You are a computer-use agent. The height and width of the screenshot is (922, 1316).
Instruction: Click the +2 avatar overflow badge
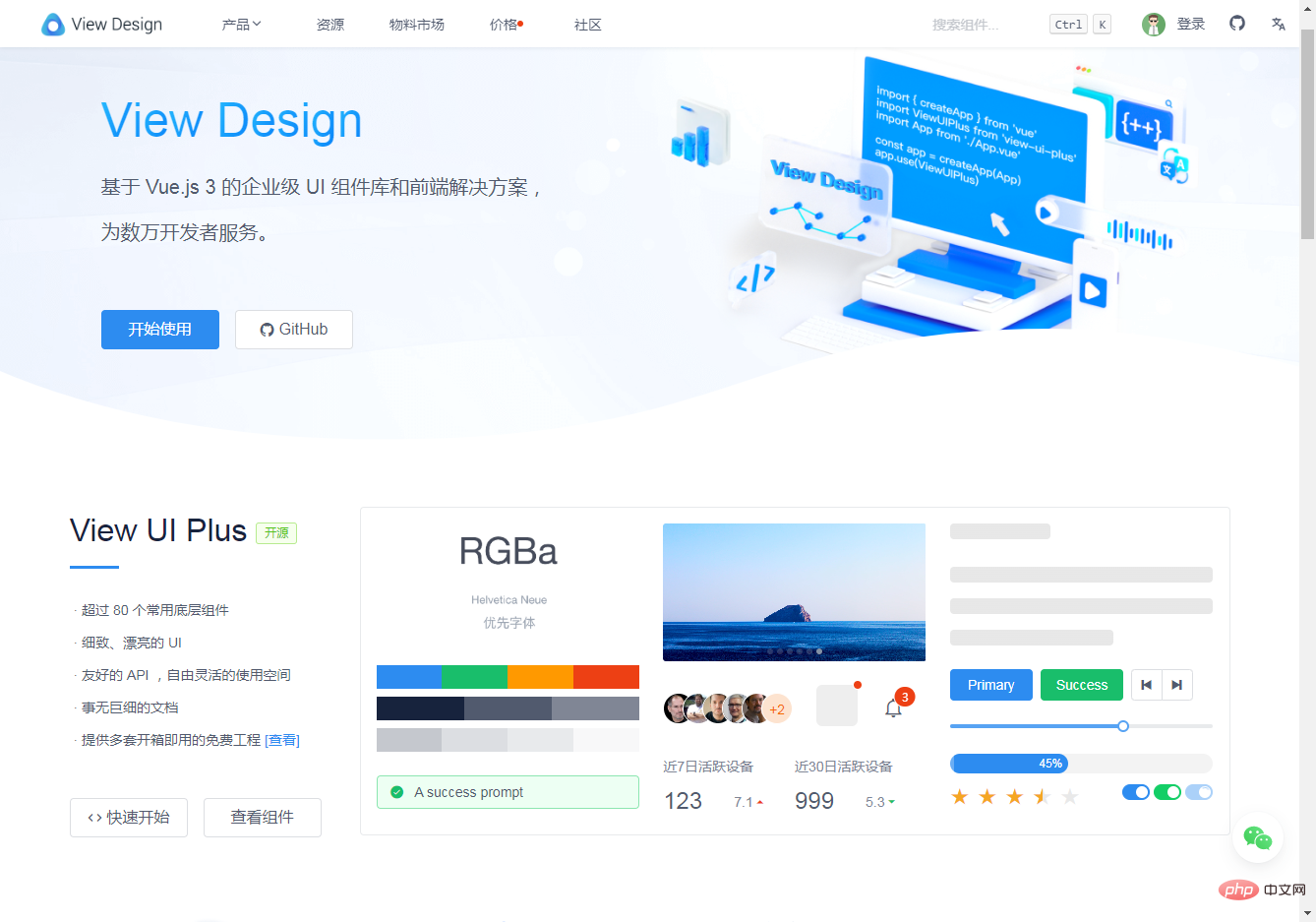(777, 708)
